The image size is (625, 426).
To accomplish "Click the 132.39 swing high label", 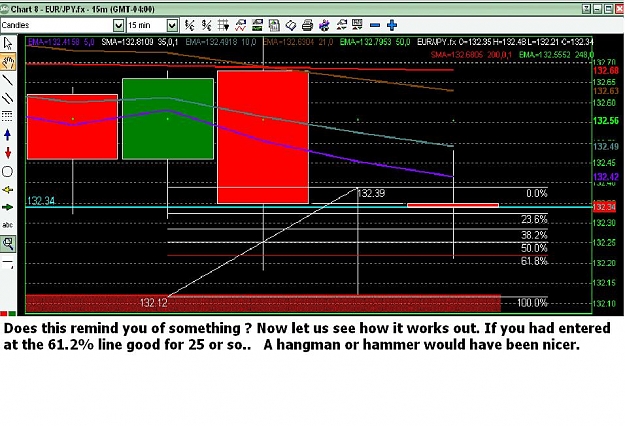I will (371, 194).
